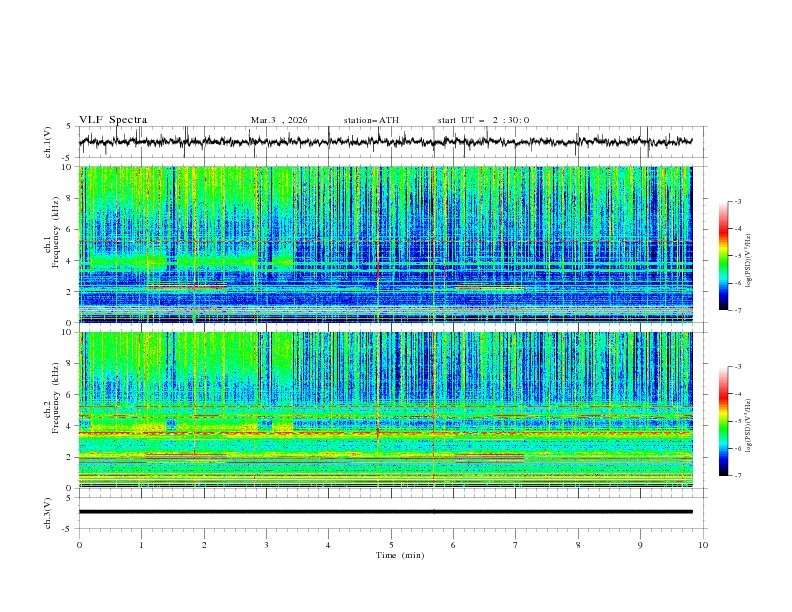Click the ch.1 voltage waveform trace
The image size is (792, 612).
tap(385, 141)
